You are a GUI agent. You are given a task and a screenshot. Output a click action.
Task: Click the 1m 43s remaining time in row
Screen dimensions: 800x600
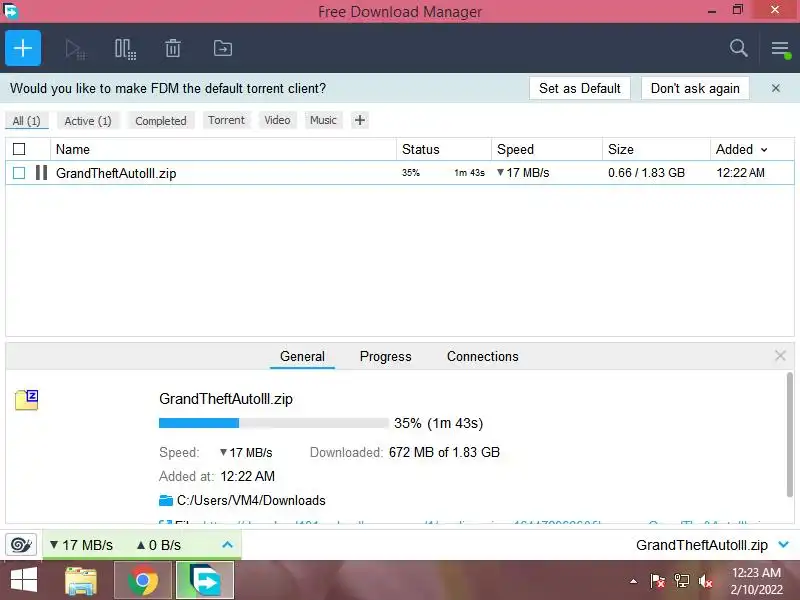(x=469, y=172)
